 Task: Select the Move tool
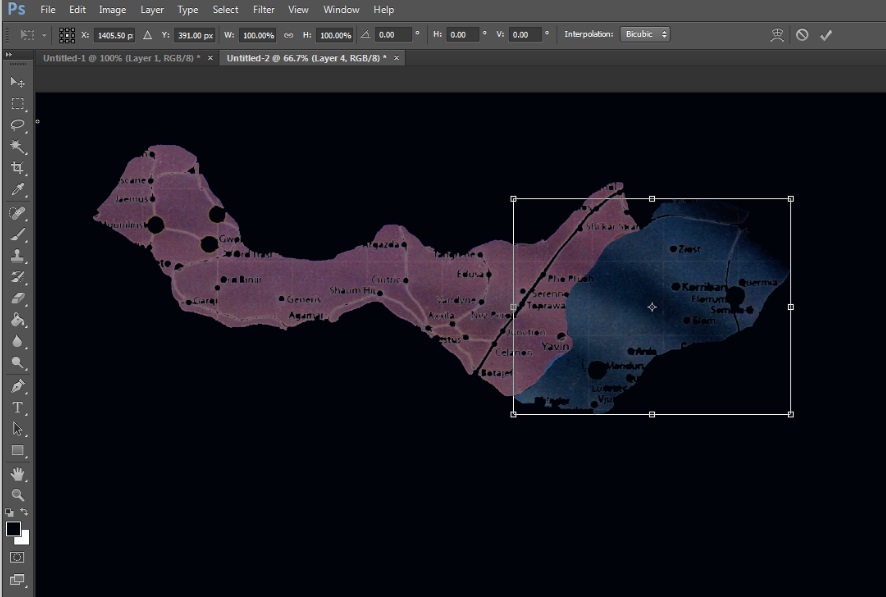(x=17, y=84)
